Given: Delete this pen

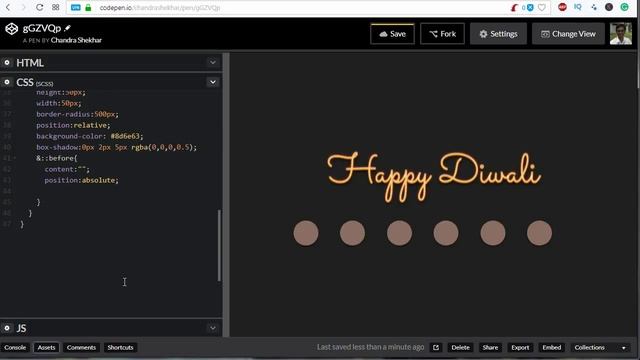Looking at the screenshot, I should coord(460,347).
